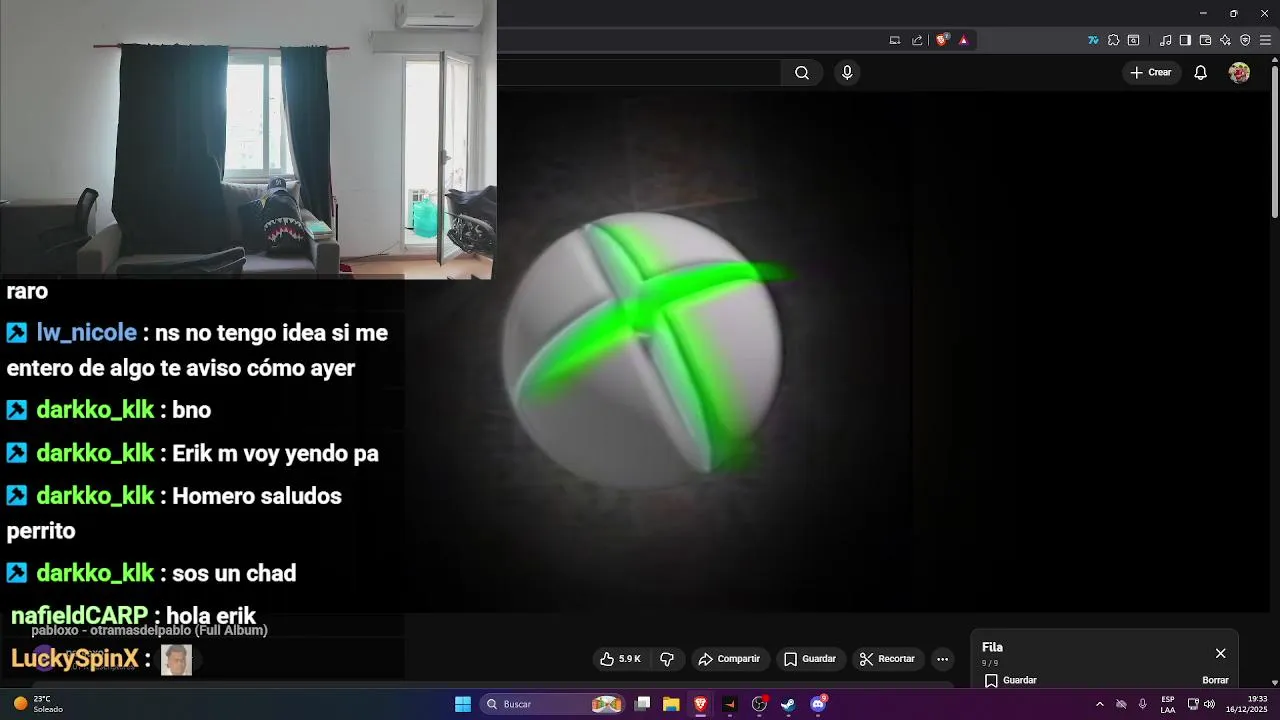This screenshot has height=720, width=1280.
Task: Open volume control in system tray
Action: [x=1210, y=704]
